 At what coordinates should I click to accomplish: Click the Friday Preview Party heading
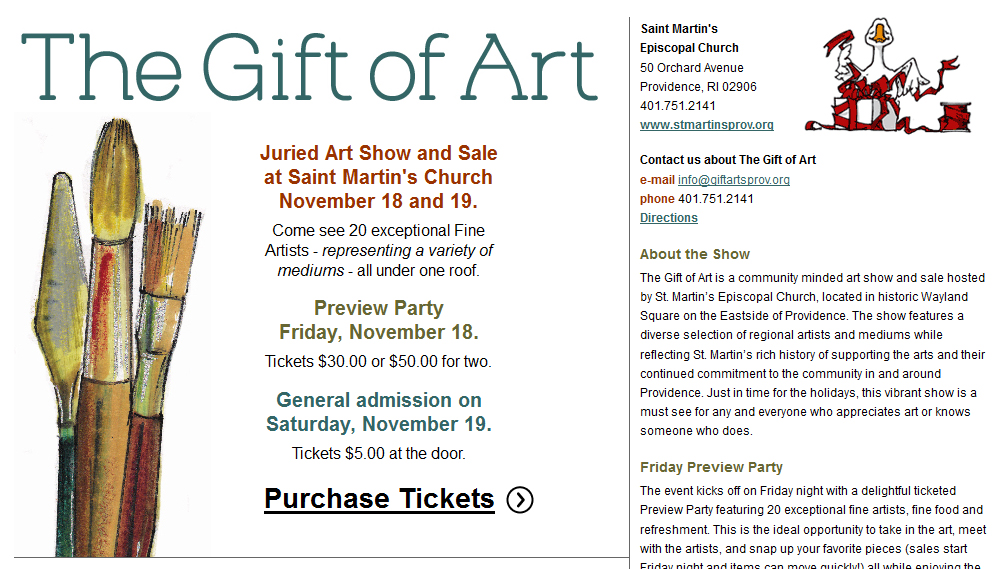[x=711, y=468]
